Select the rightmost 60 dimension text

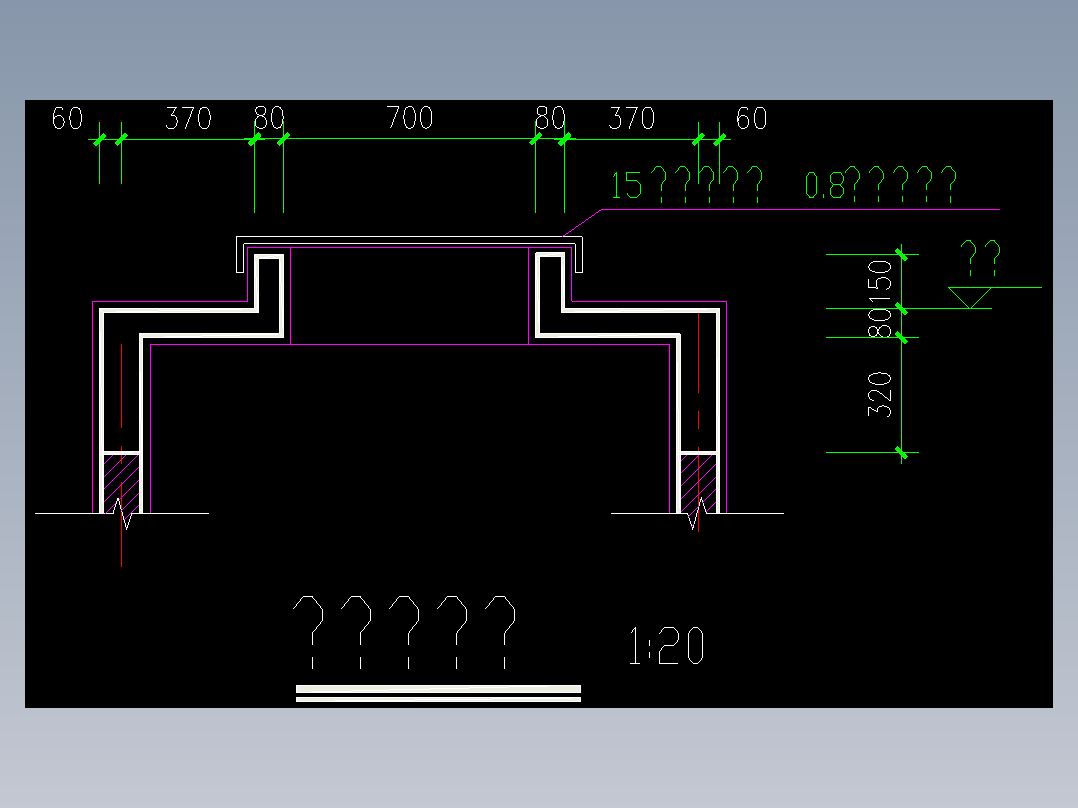point(751,118)
